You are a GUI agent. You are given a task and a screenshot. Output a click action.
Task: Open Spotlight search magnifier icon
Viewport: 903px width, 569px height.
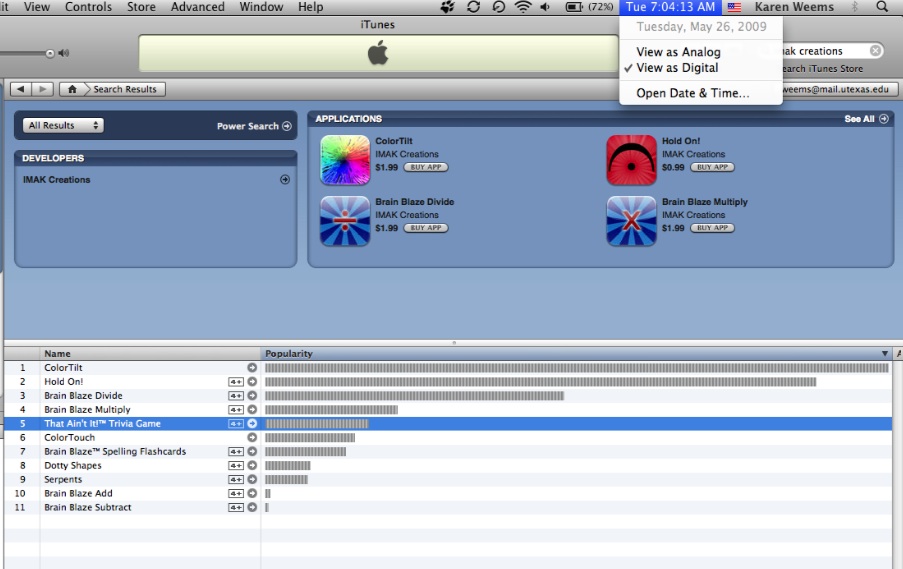point(882,7)
